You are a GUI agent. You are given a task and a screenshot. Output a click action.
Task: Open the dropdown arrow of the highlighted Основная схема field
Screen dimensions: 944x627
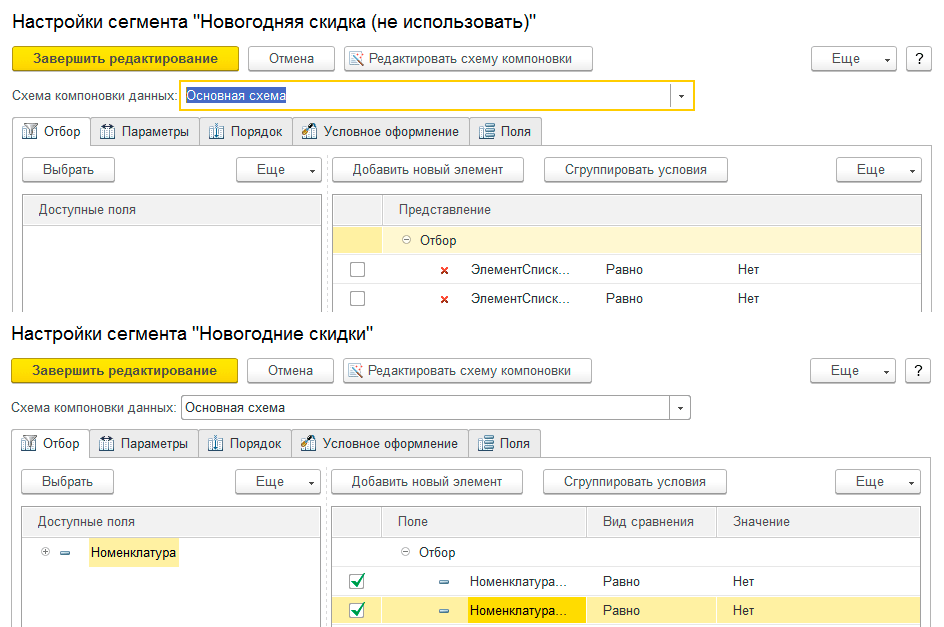pos(681,96)
